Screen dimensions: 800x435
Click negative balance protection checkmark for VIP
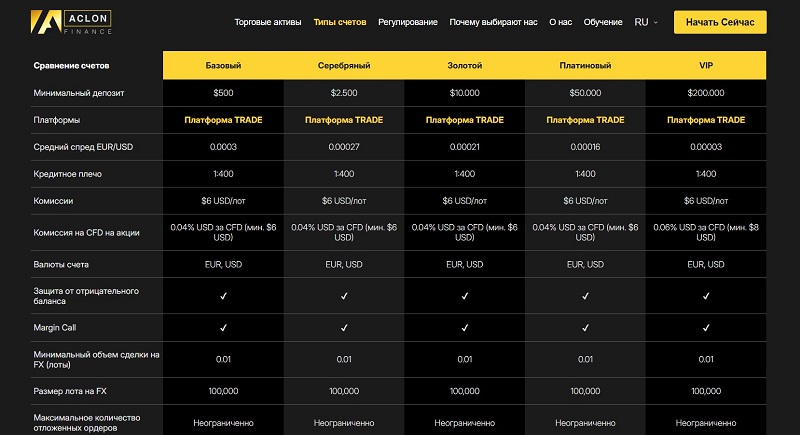[706, 297]
